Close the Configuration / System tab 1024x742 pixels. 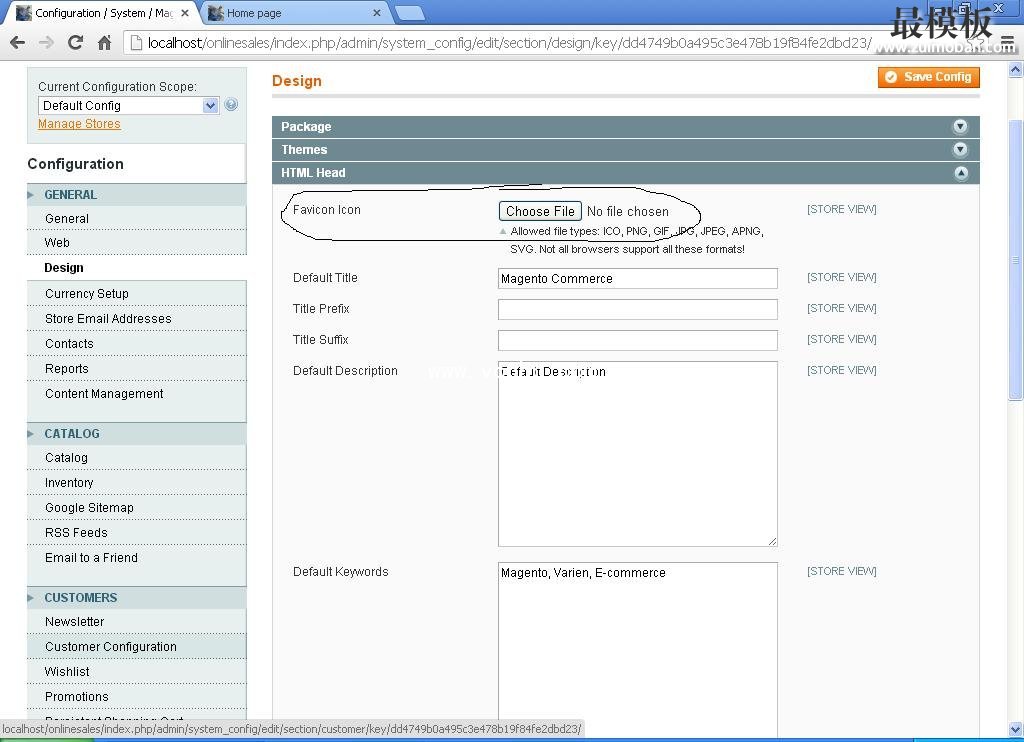[185, 12]
